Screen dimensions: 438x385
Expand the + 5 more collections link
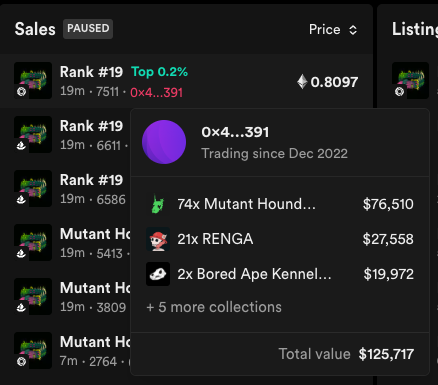pyautogui.click(x=214, y=307)
